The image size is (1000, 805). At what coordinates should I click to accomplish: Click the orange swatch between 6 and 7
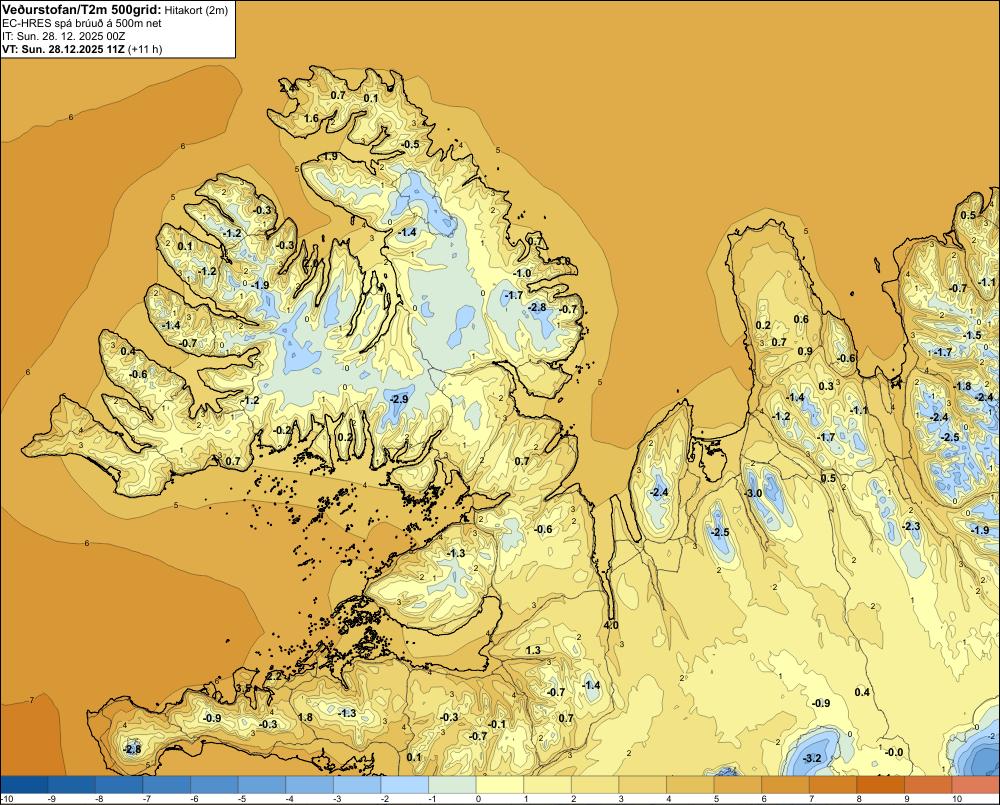coord(786,784)
